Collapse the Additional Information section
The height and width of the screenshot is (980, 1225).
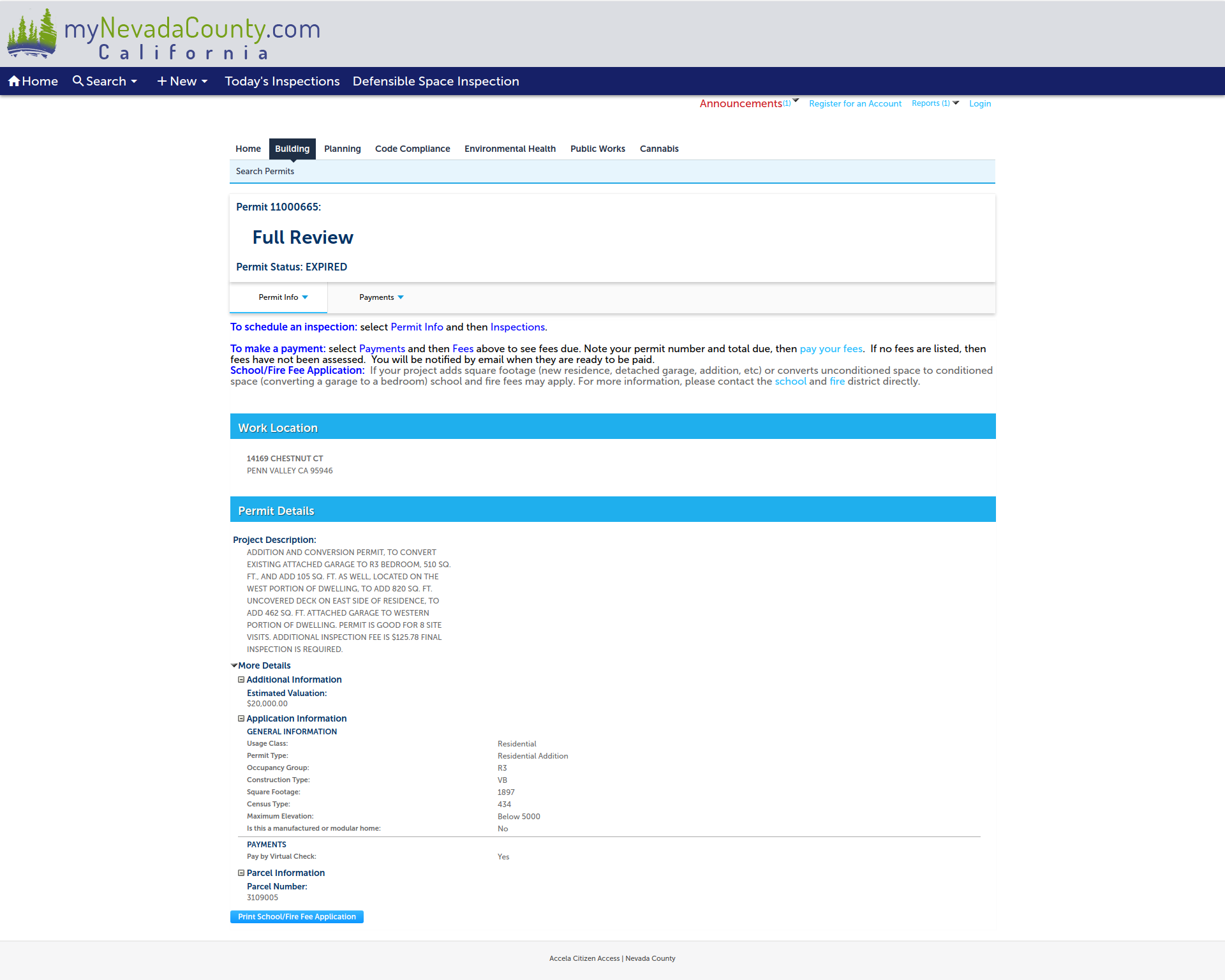click(241, 679)
